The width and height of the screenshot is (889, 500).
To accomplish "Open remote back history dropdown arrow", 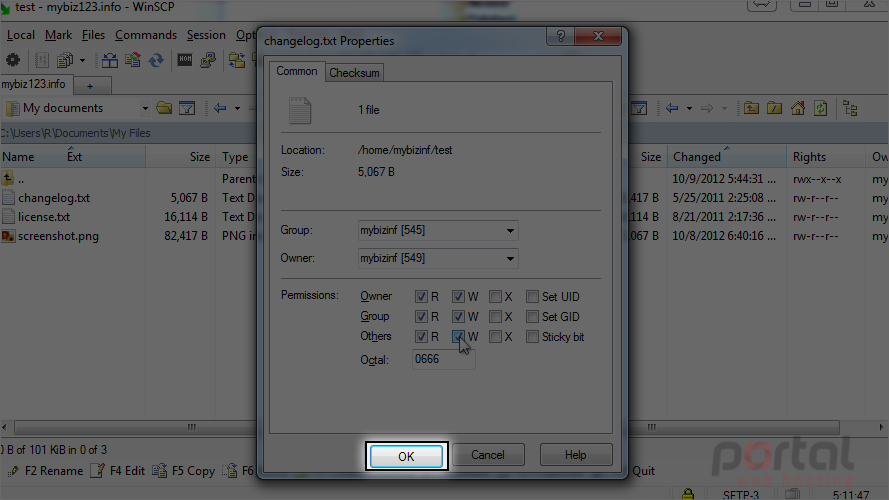I will (x=689, y=108).
